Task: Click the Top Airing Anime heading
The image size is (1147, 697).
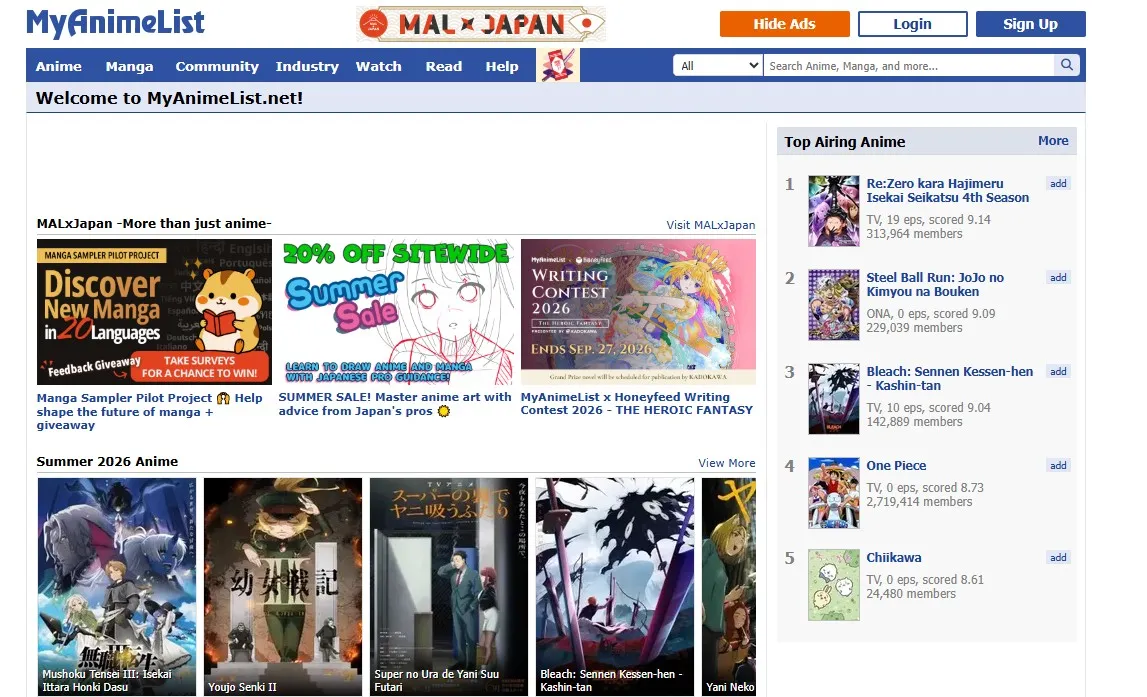Action: point(845,142)
